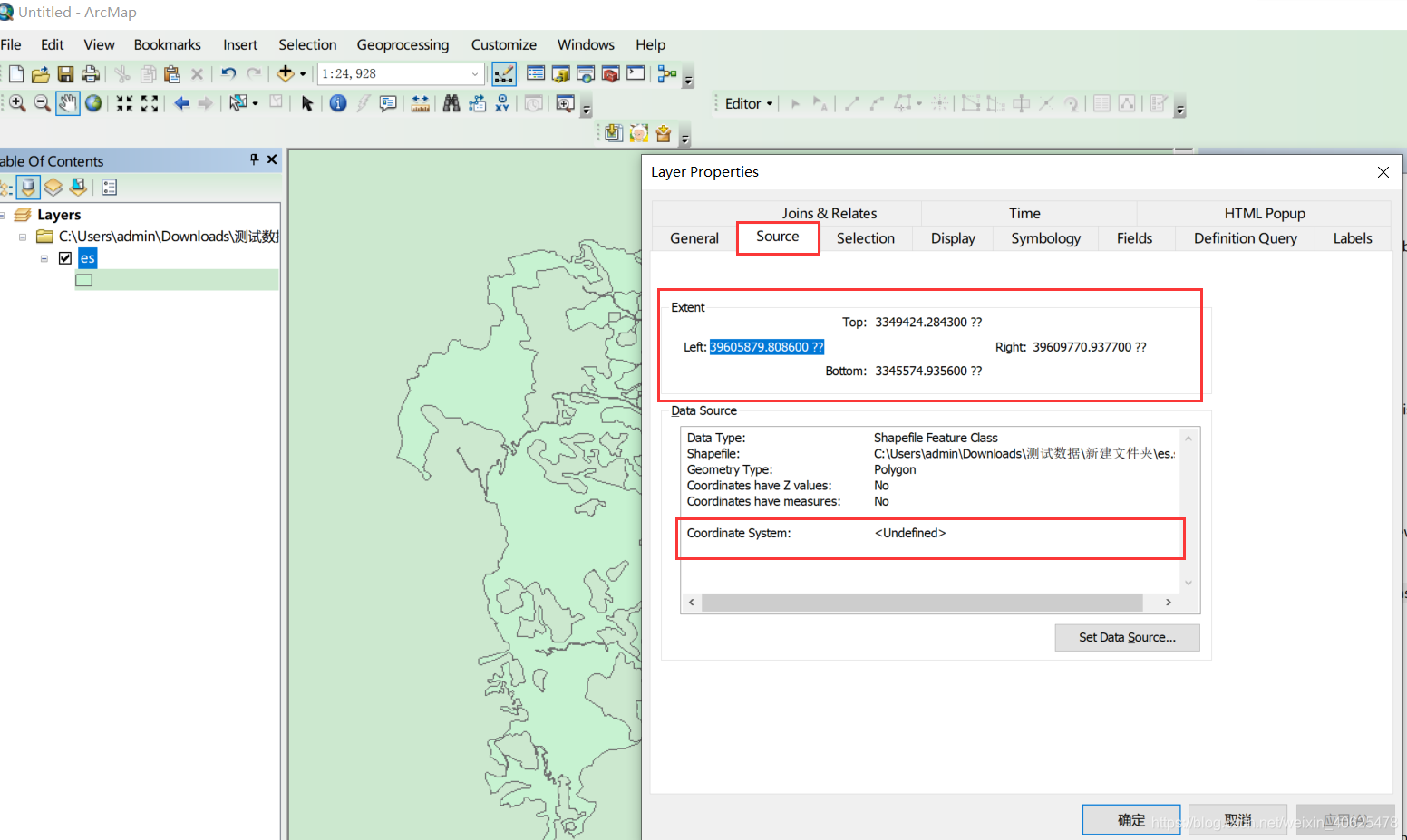
Task: Click List By Selection icon
Action: point(78,188)
